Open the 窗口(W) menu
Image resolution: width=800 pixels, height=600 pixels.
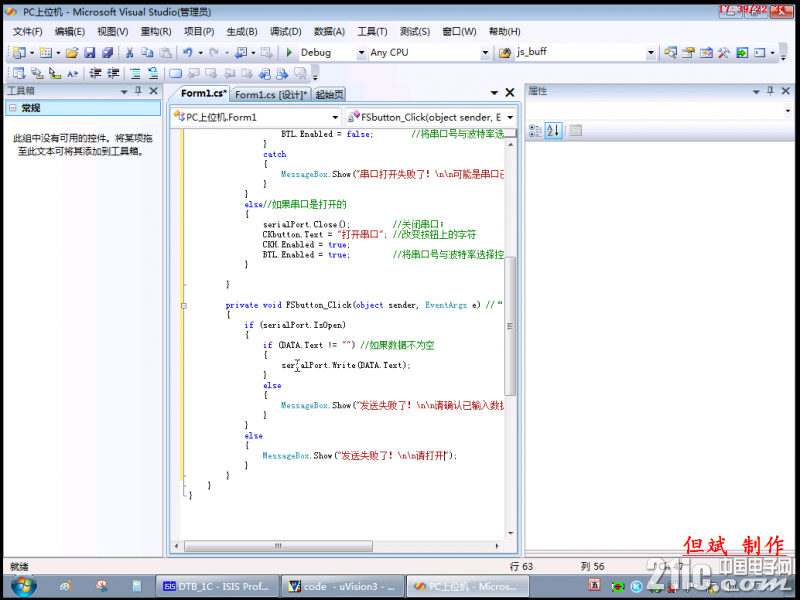(x=459, y=32)
